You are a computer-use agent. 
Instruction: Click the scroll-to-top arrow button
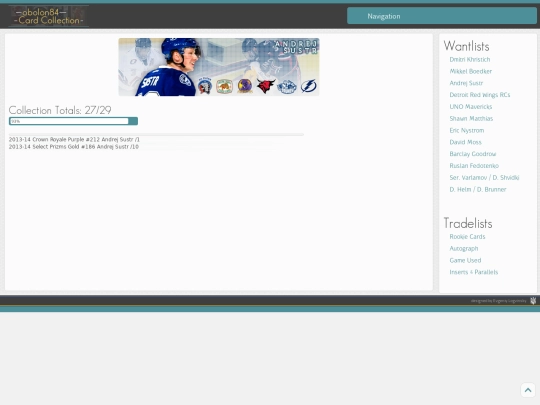(528, 390)
